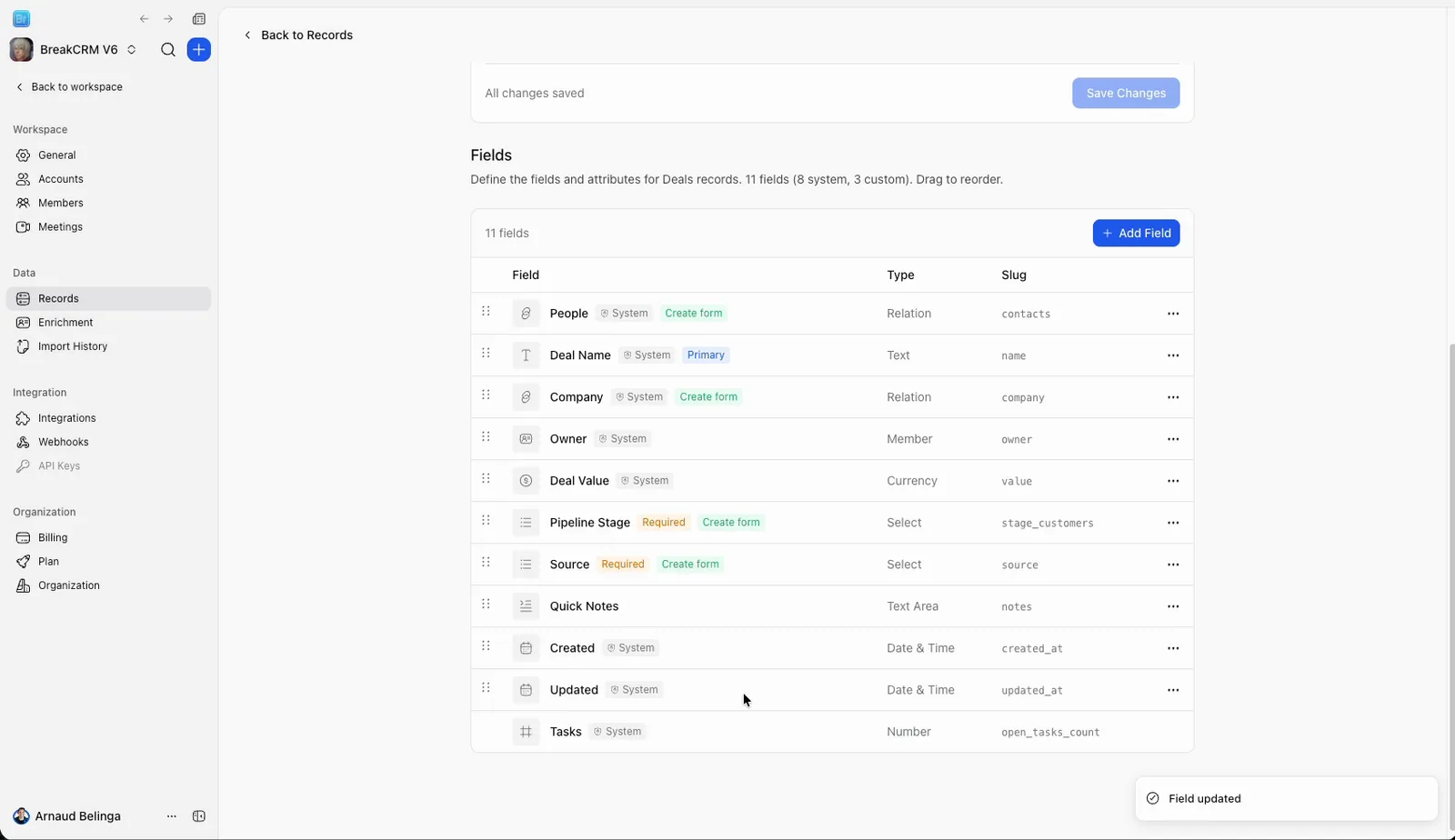Grab the drag handle for Source field
The height and width of the screenshot is (840, 1455).
coord(486,563)
